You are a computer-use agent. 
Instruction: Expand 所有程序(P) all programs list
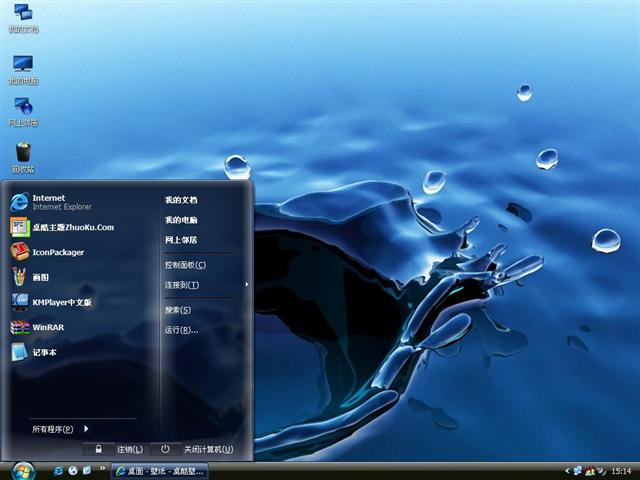[x=60, y=429]
